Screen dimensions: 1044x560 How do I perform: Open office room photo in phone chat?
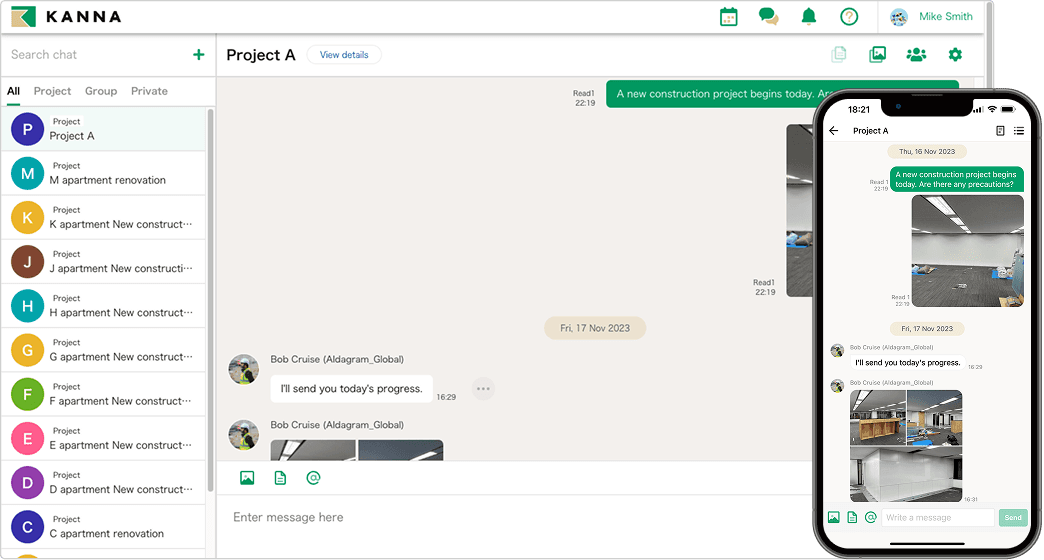(x=967, y=251)
